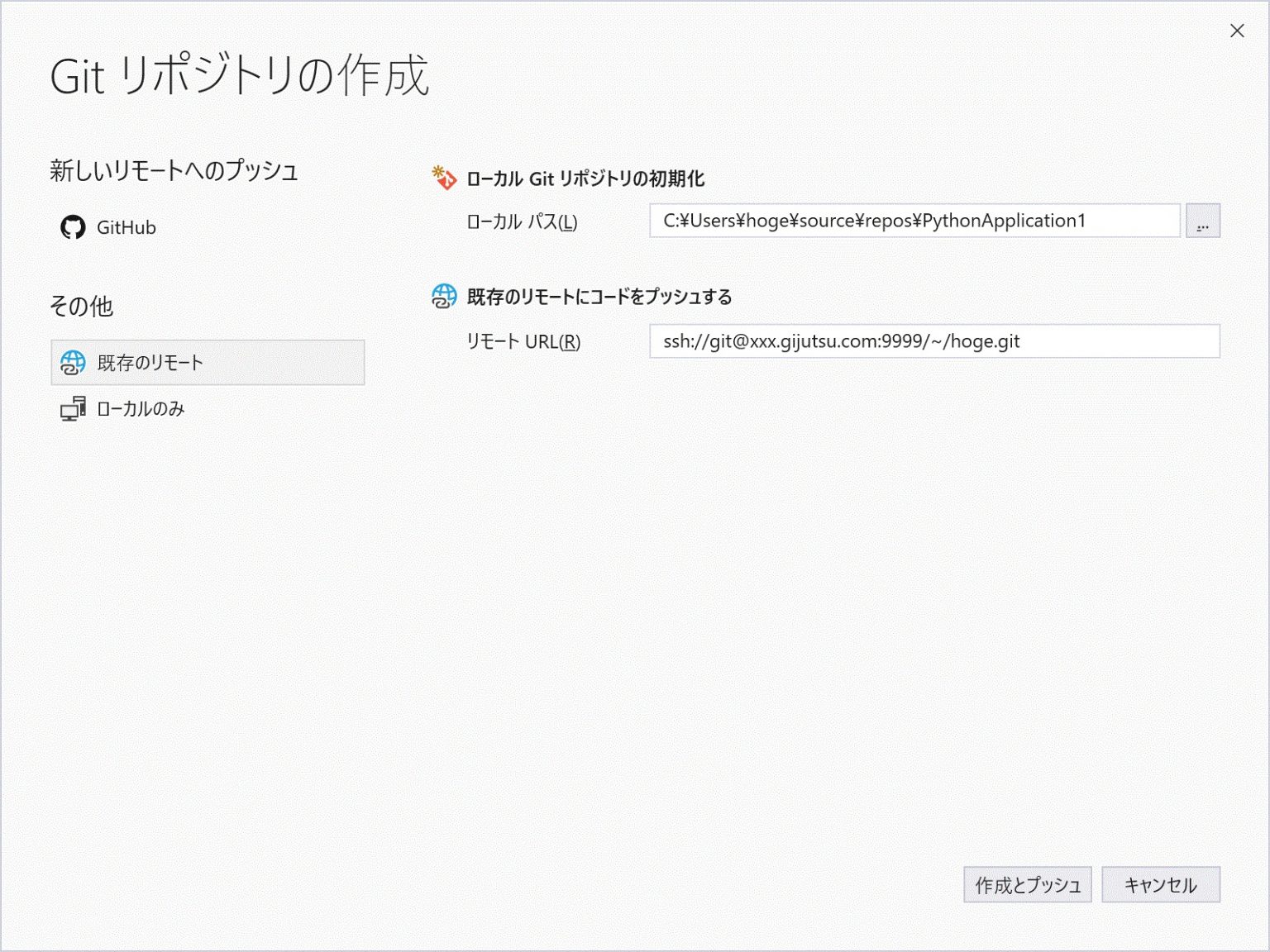This screenshot has width=1270, height=952.
Task: Click the monitor icon beside ローカルのみ
Action: point(73,408)
